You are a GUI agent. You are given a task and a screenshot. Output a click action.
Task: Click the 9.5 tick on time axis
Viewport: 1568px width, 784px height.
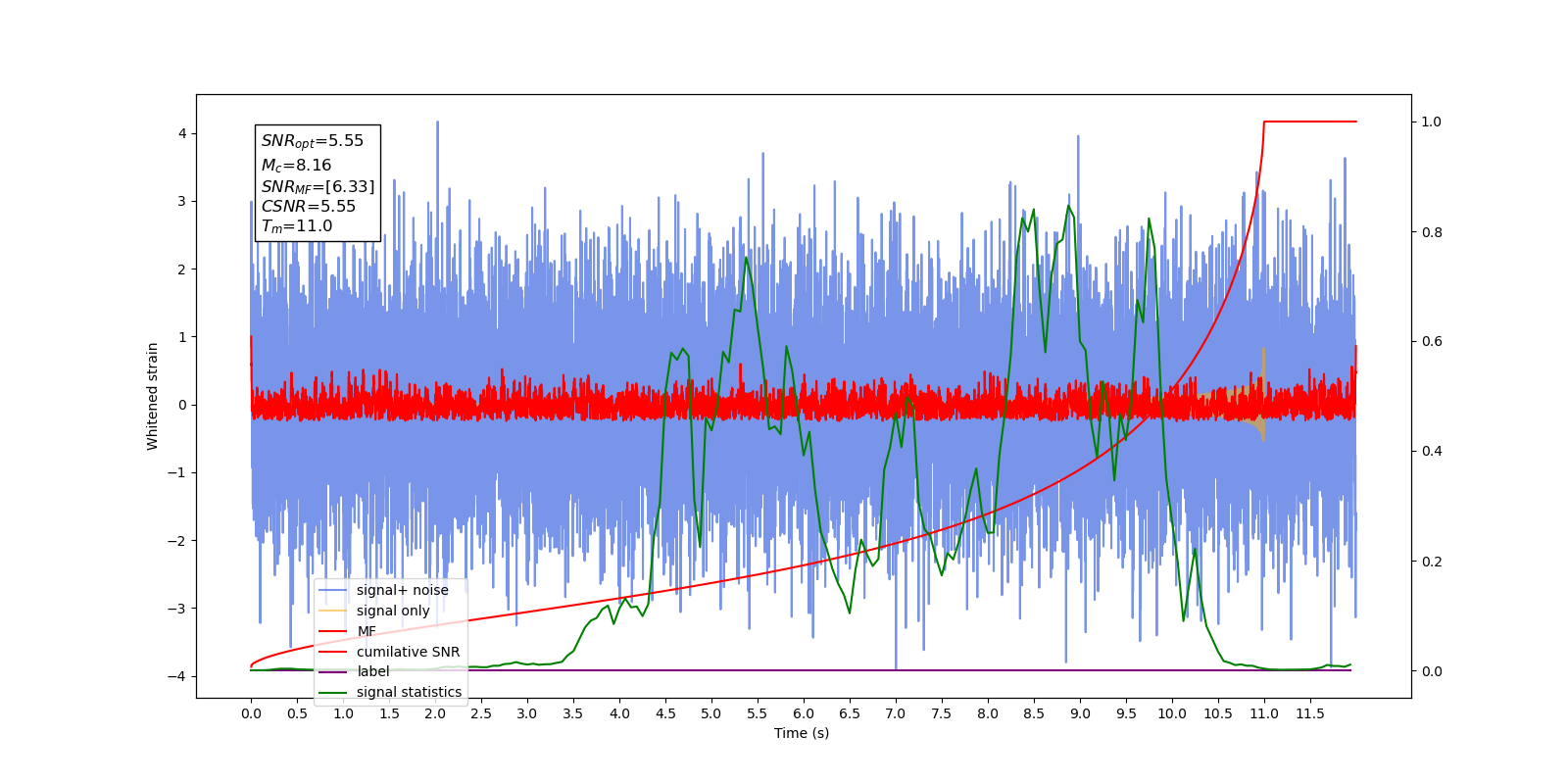point(1126,713)
